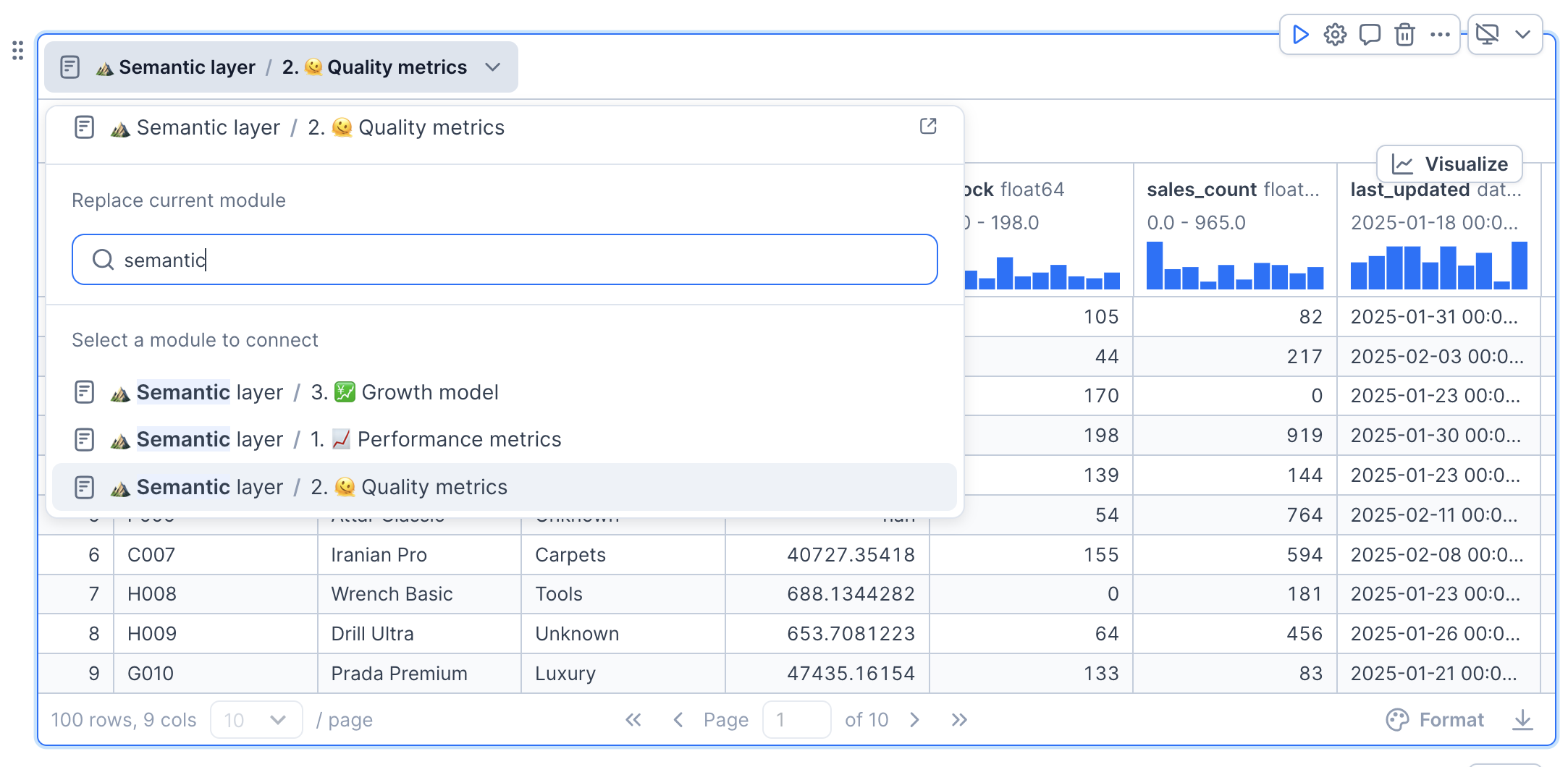
Task: Click the document icon beside Performance metrics
Action: [84, 439]
